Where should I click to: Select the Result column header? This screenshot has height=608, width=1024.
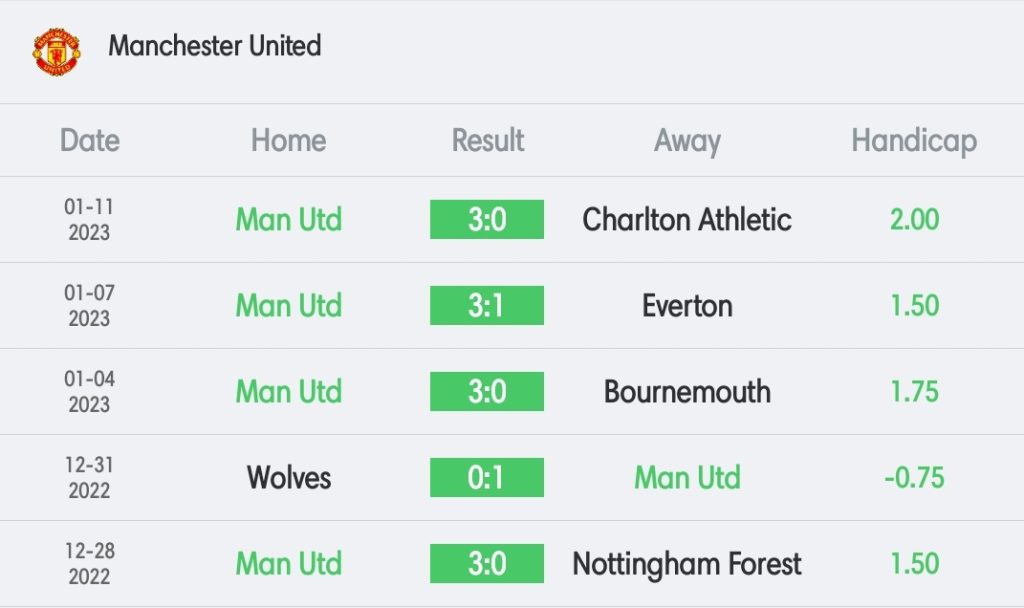[x=488, y=140]
